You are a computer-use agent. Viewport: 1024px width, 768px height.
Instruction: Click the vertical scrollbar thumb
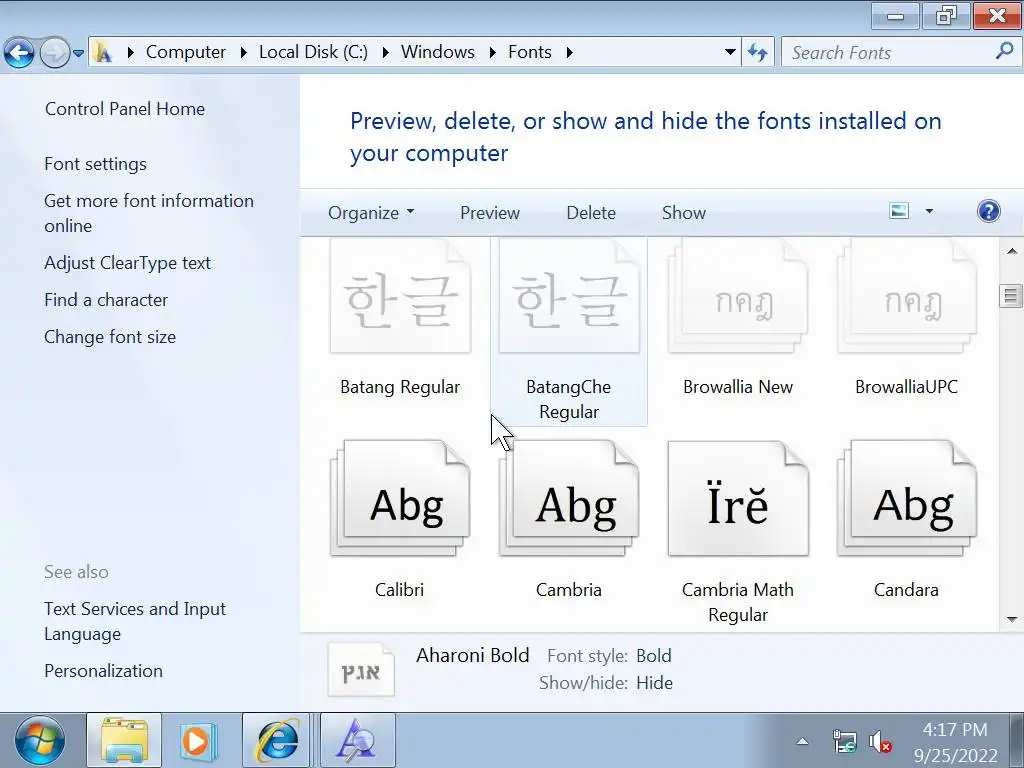point(1012,296)
